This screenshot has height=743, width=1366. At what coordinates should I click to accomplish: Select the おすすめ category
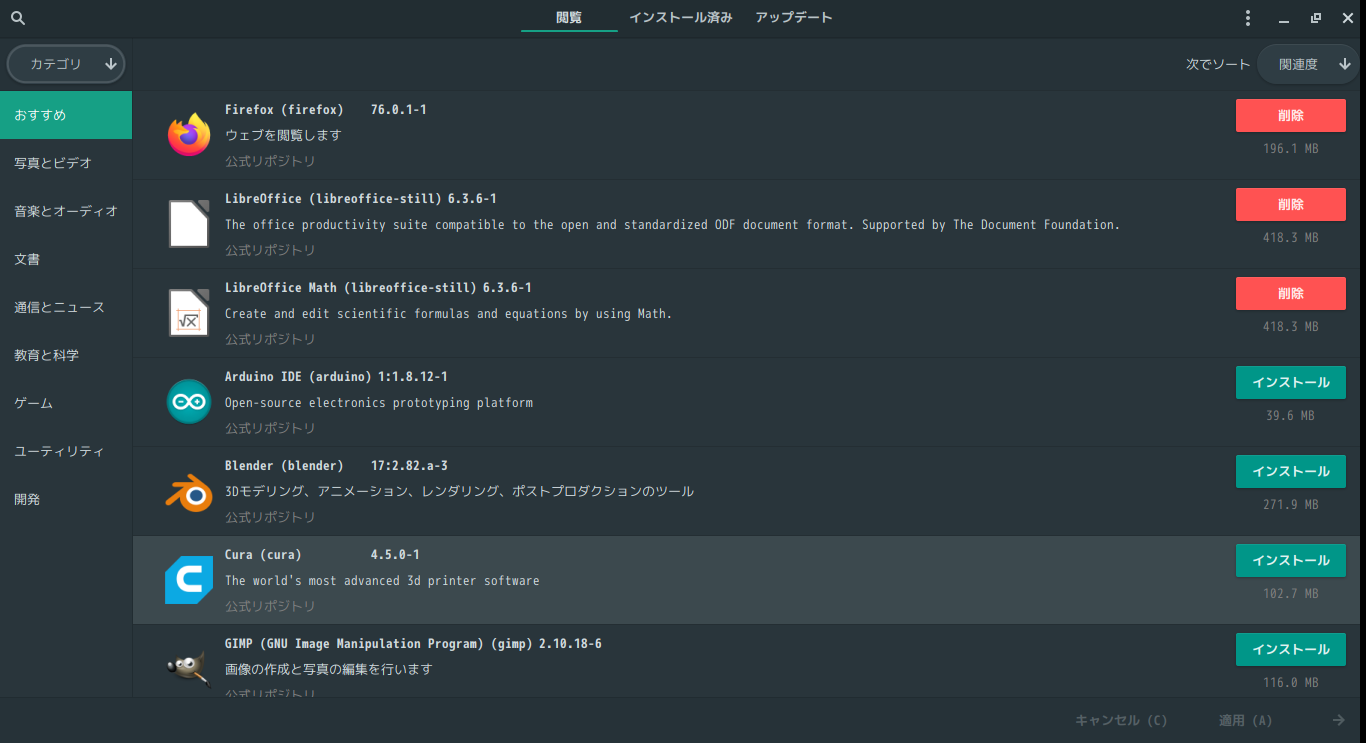[66, 115]
